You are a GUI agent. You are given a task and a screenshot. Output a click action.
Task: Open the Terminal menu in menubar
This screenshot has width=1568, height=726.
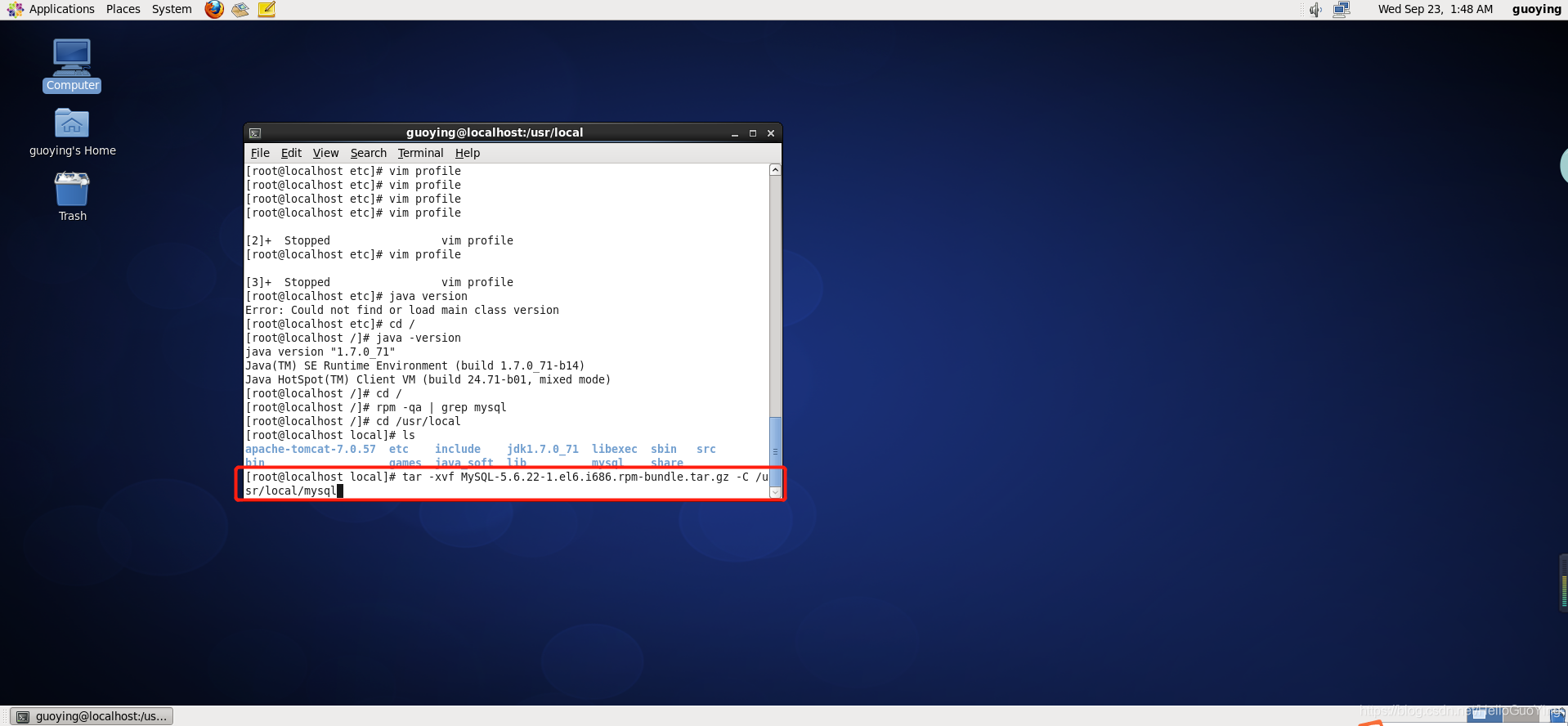(420, 153)
